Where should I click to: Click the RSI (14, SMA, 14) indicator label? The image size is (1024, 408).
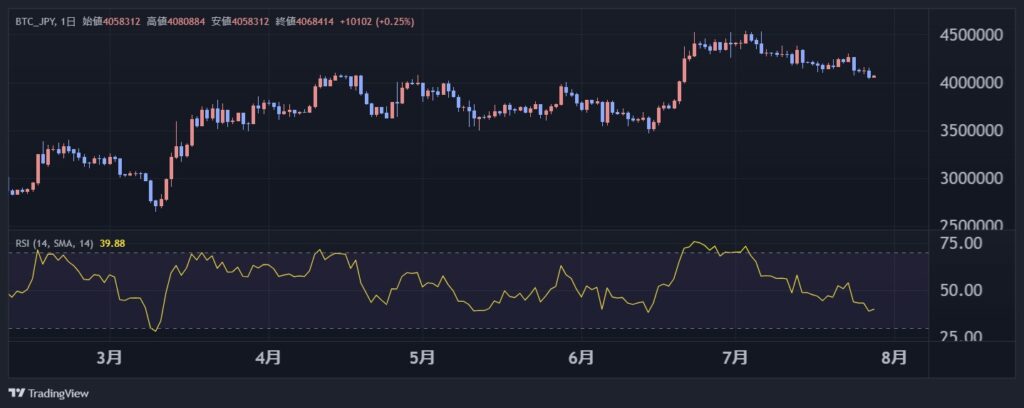click(x=55, y=243)
